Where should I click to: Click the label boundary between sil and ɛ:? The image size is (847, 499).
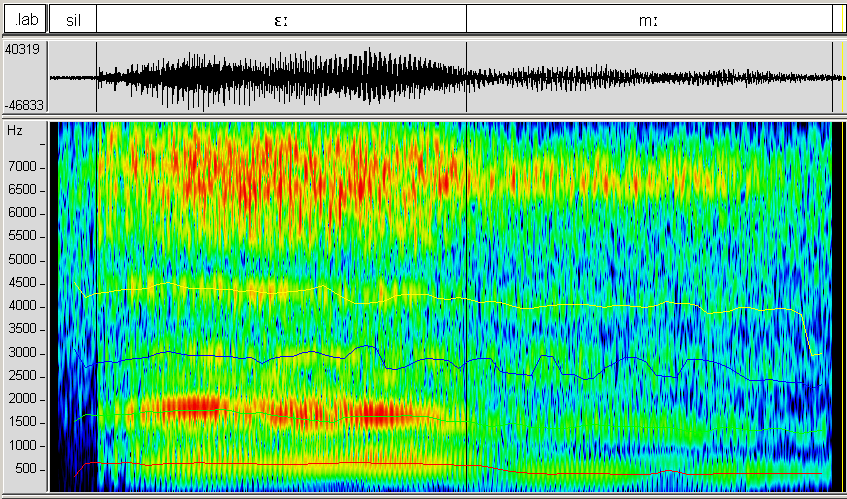[x=96, y=19]
